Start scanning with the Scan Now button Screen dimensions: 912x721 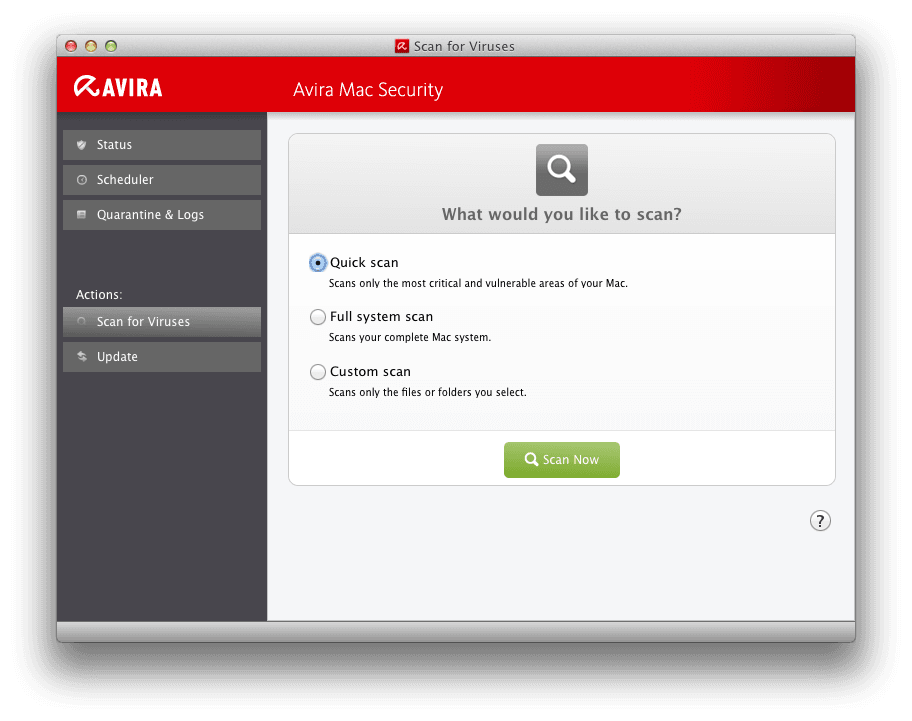561,460
